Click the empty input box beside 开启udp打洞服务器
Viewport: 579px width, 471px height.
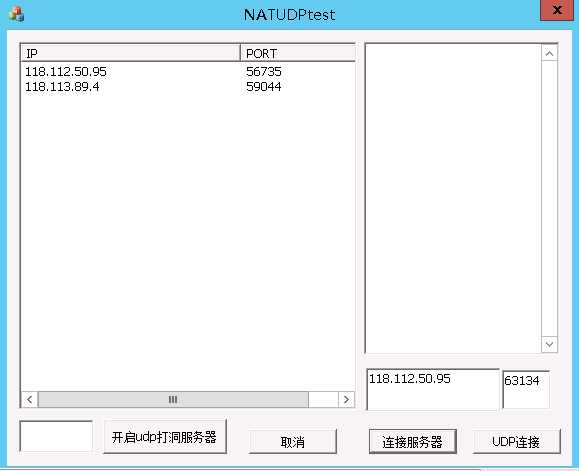56,436
